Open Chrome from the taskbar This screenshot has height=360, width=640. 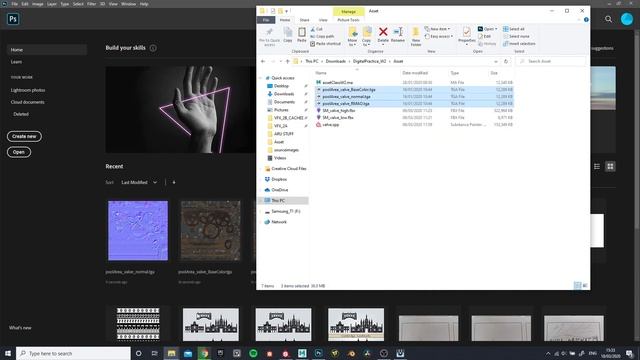coord(204,353)
